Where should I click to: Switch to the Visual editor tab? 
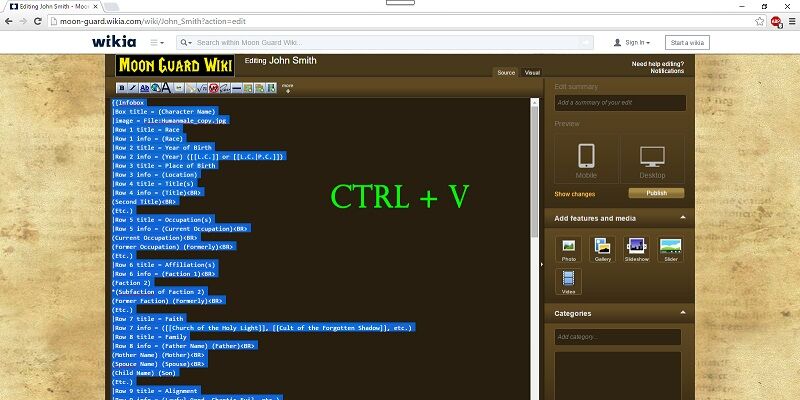532,72
